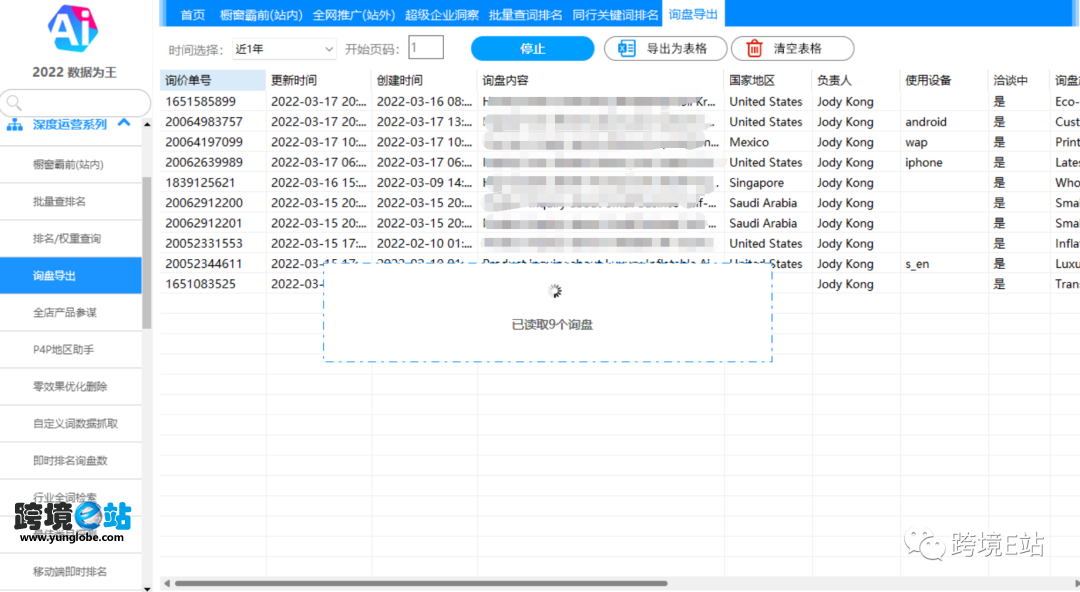Open the 超级企业洞察 tab
Screen dimensions: 1080x592
[442, 14]
